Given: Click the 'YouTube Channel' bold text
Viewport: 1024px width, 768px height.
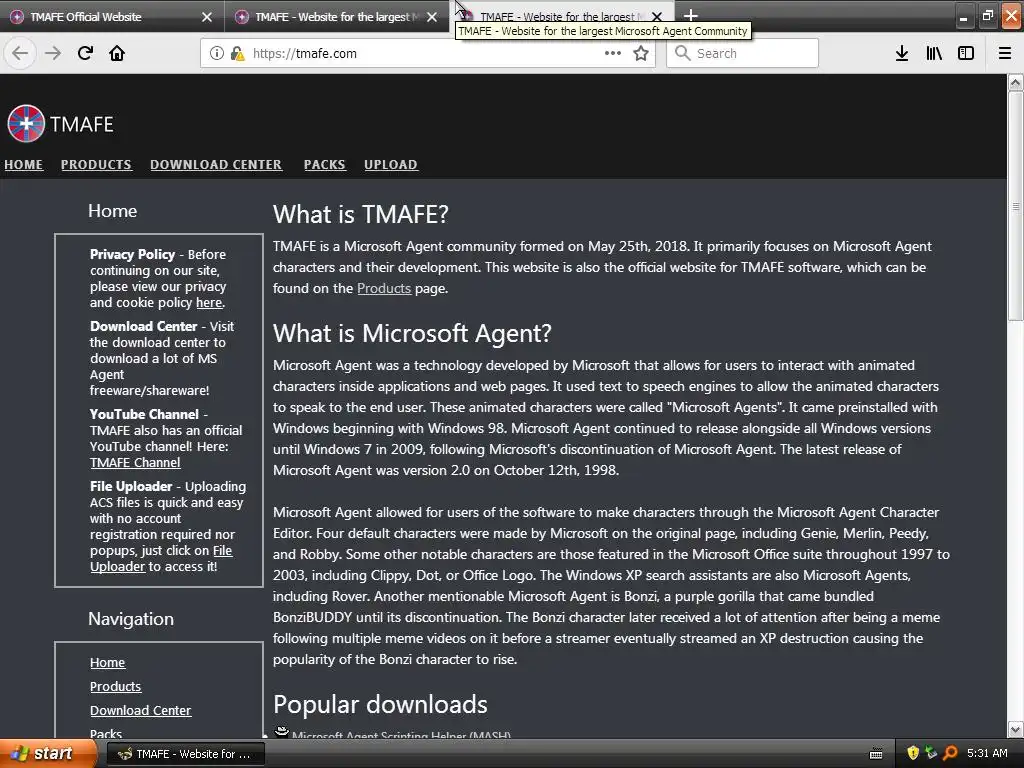Looking at the screenshot, I should 144,414.
